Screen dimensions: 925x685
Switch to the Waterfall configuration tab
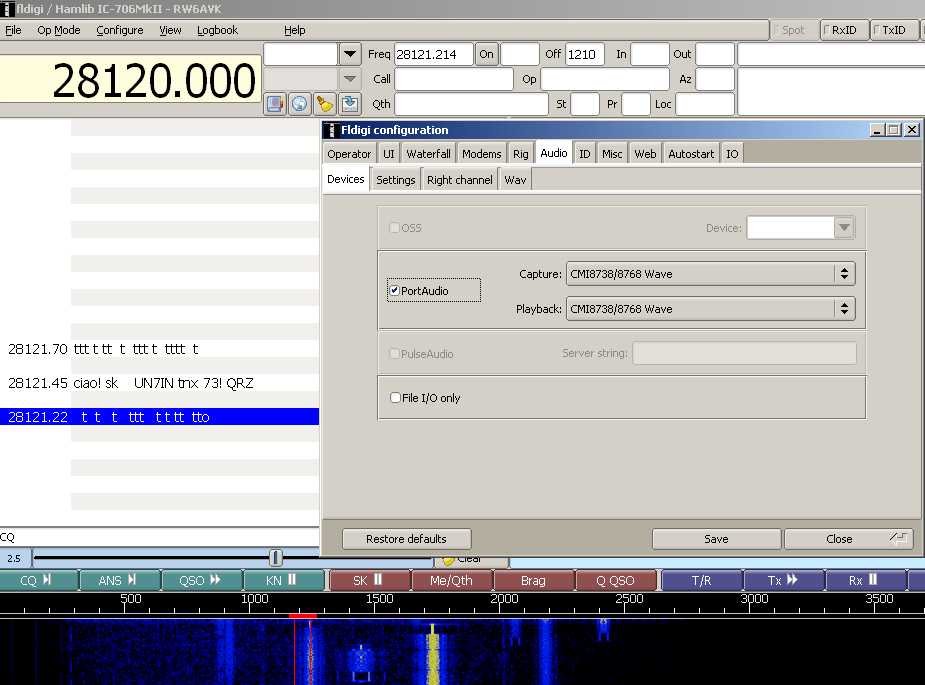click(x=428, y=154)
